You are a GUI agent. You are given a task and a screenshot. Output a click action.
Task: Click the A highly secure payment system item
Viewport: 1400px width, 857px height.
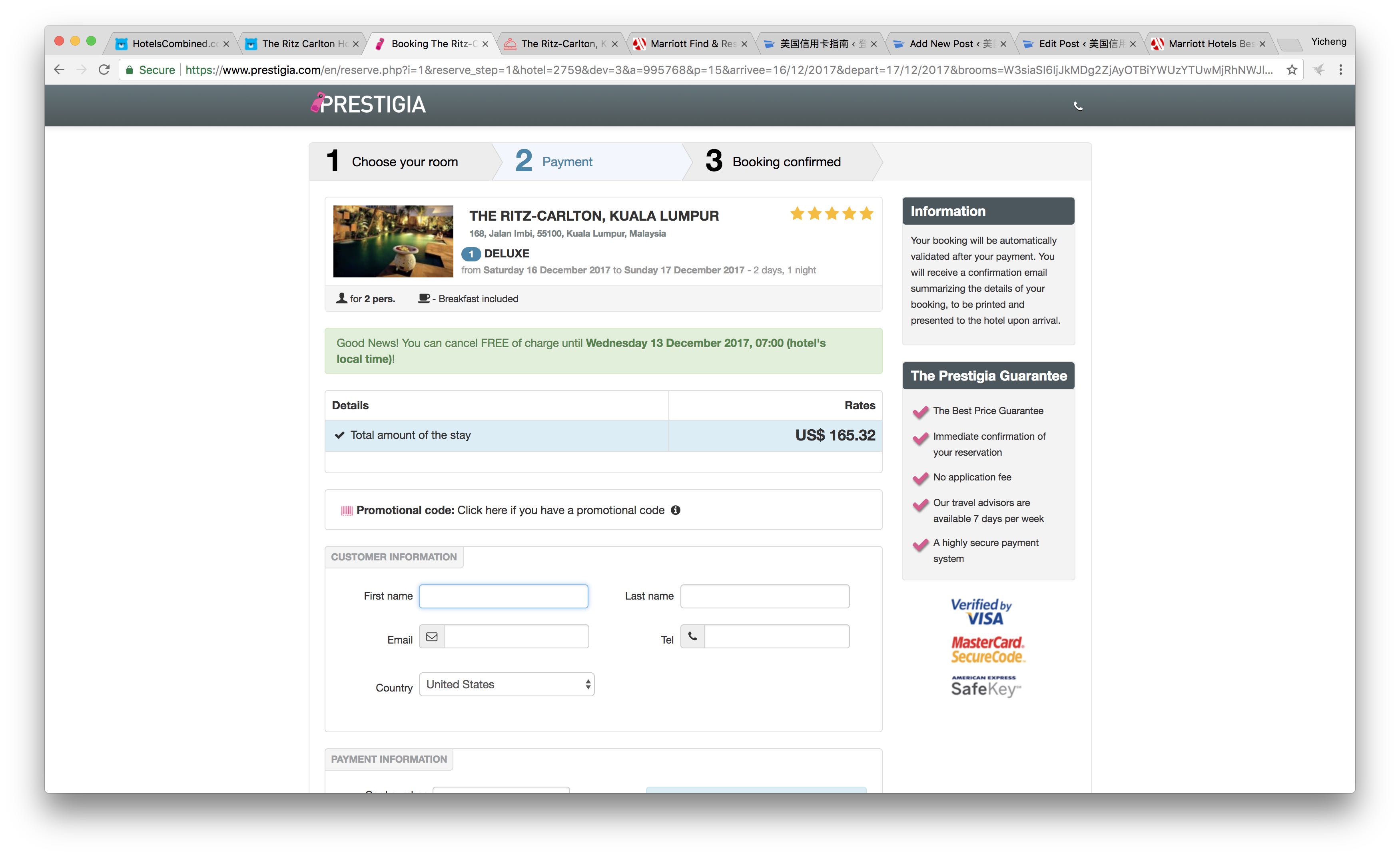tap(986, 550)
